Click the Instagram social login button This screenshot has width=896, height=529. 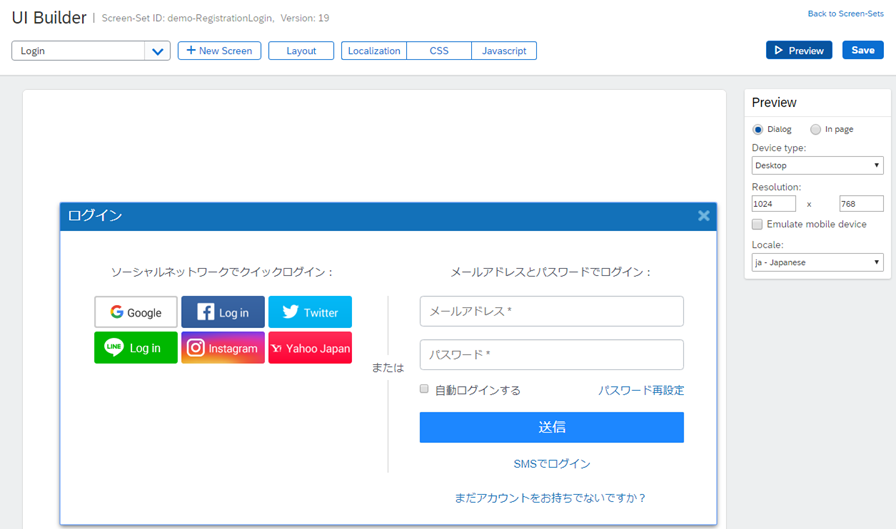pos(223,347)
